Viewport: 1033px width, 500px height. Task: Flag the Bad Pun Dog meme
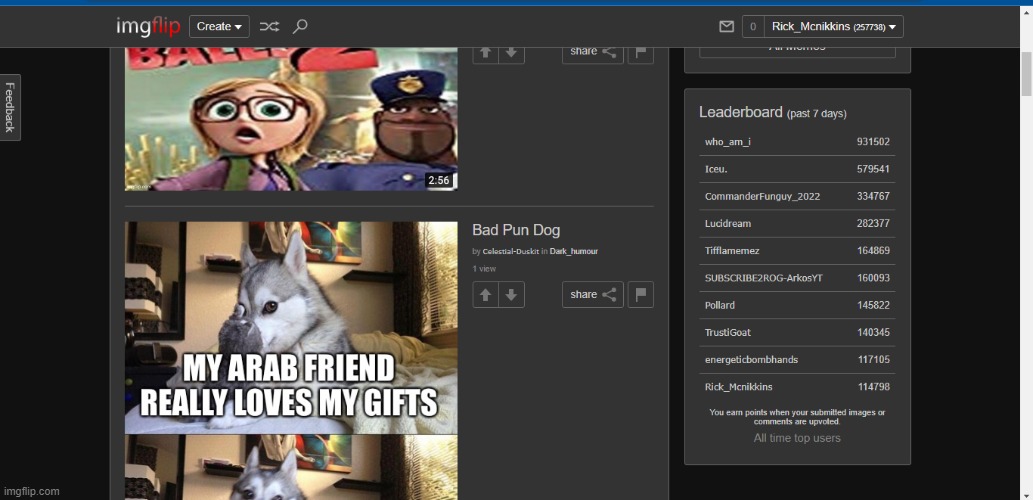(x=640, y=294)
